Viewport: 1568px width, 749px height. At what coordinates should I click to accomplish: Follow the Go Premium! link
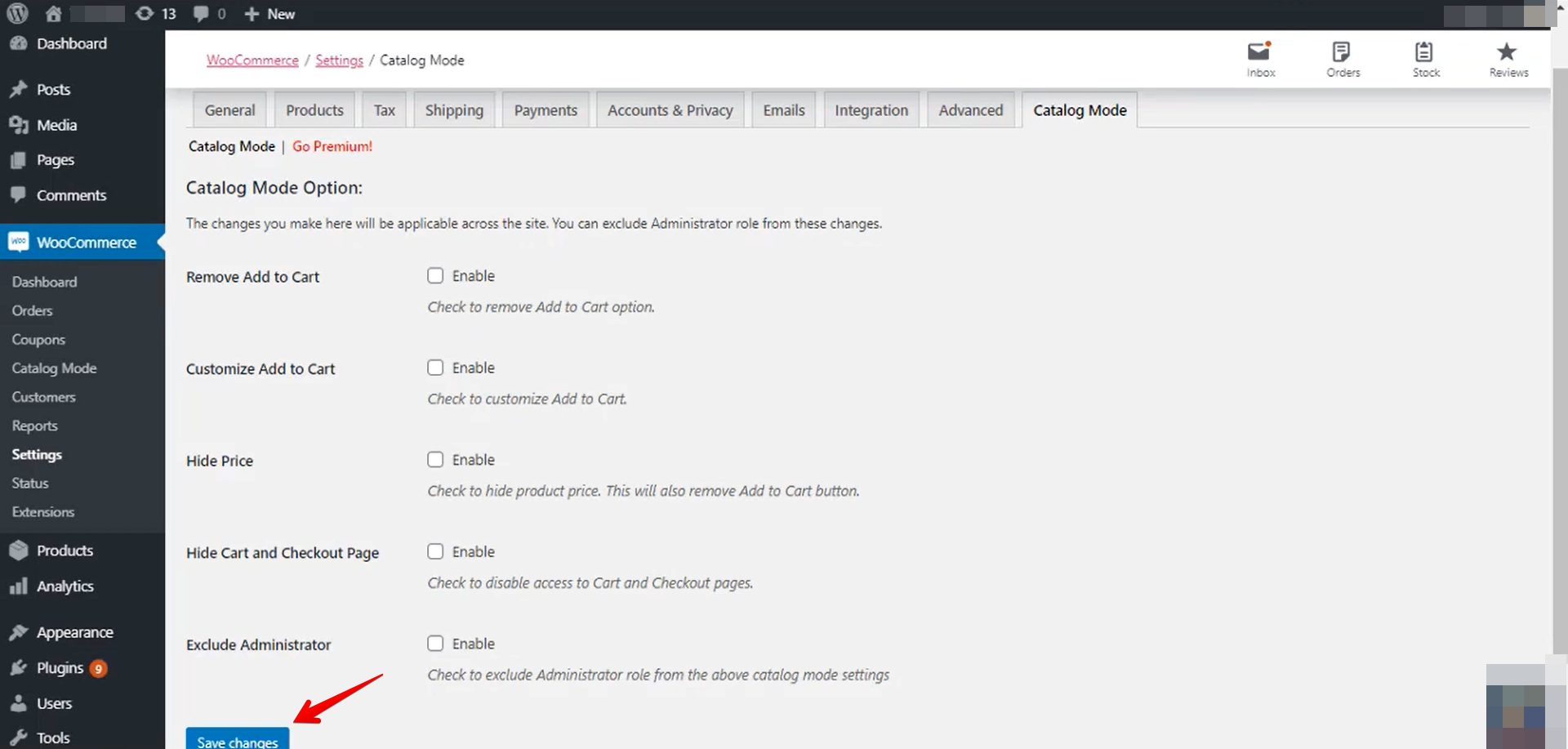332,146
